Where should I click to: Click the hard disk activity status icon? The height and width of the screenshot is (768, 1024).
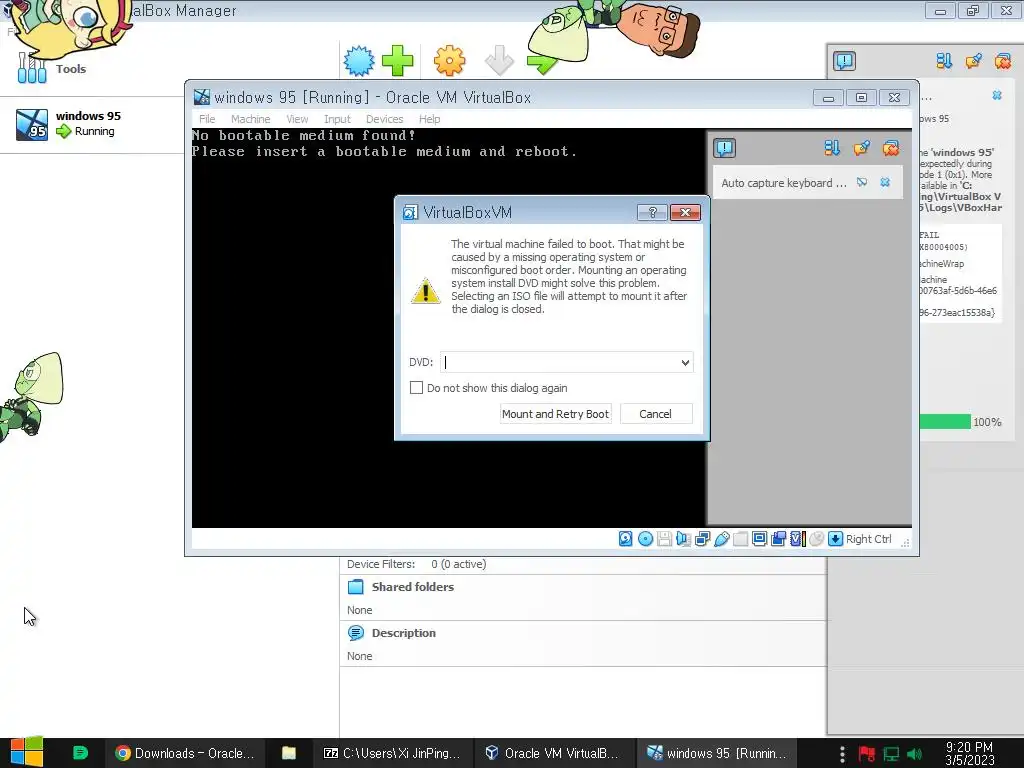626,539
